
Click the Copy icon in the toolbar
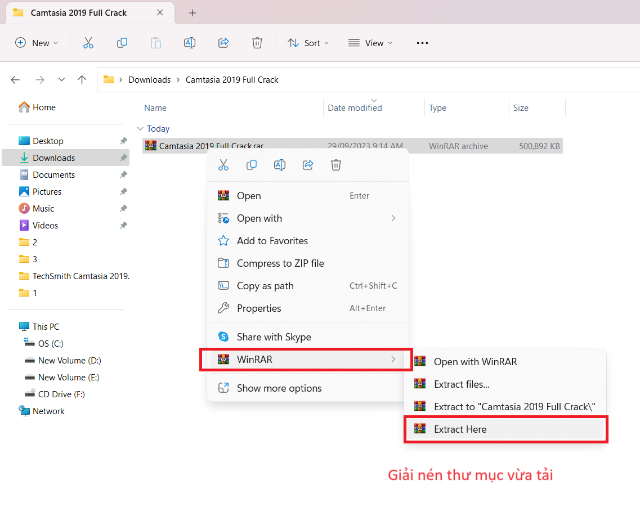tap(122, 43)
